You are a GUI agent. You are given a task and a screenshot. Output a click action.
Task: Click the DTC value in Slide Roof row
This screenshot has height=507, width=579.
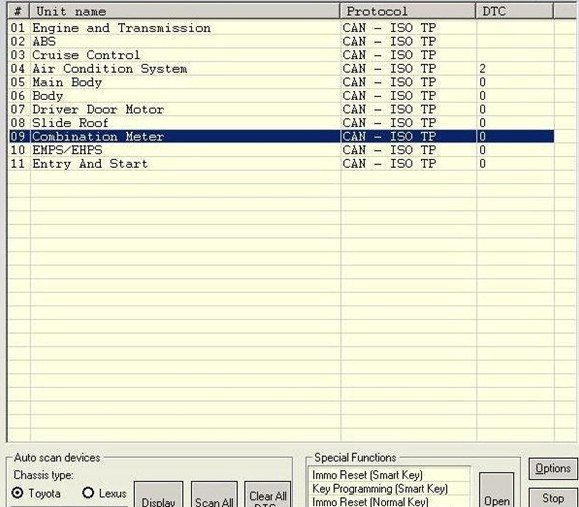coord(482,123)
